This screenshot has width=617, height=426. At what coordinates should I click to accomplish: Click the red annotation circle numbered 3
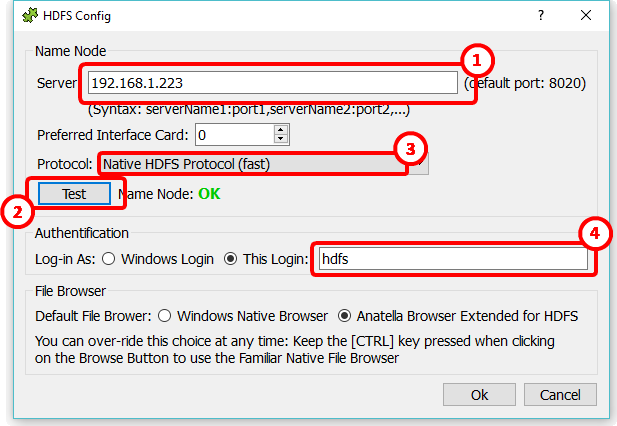(x=410, y=149)
